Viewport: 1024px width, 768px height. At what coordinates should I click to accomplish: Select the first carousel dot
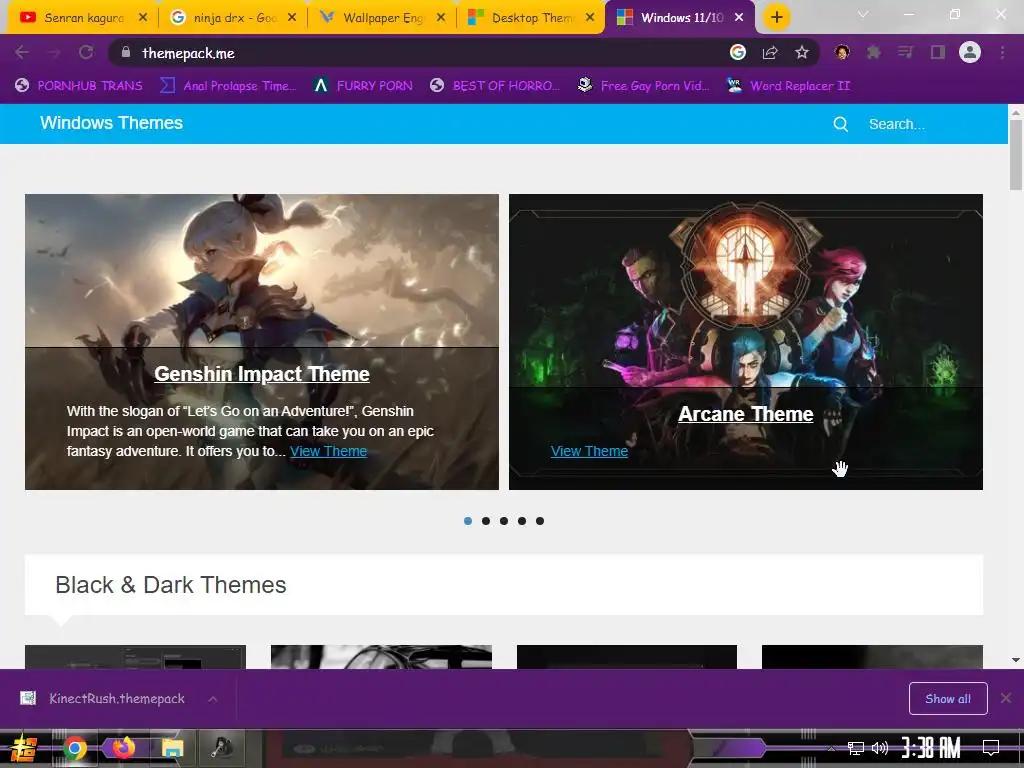[x=468, y=520]
